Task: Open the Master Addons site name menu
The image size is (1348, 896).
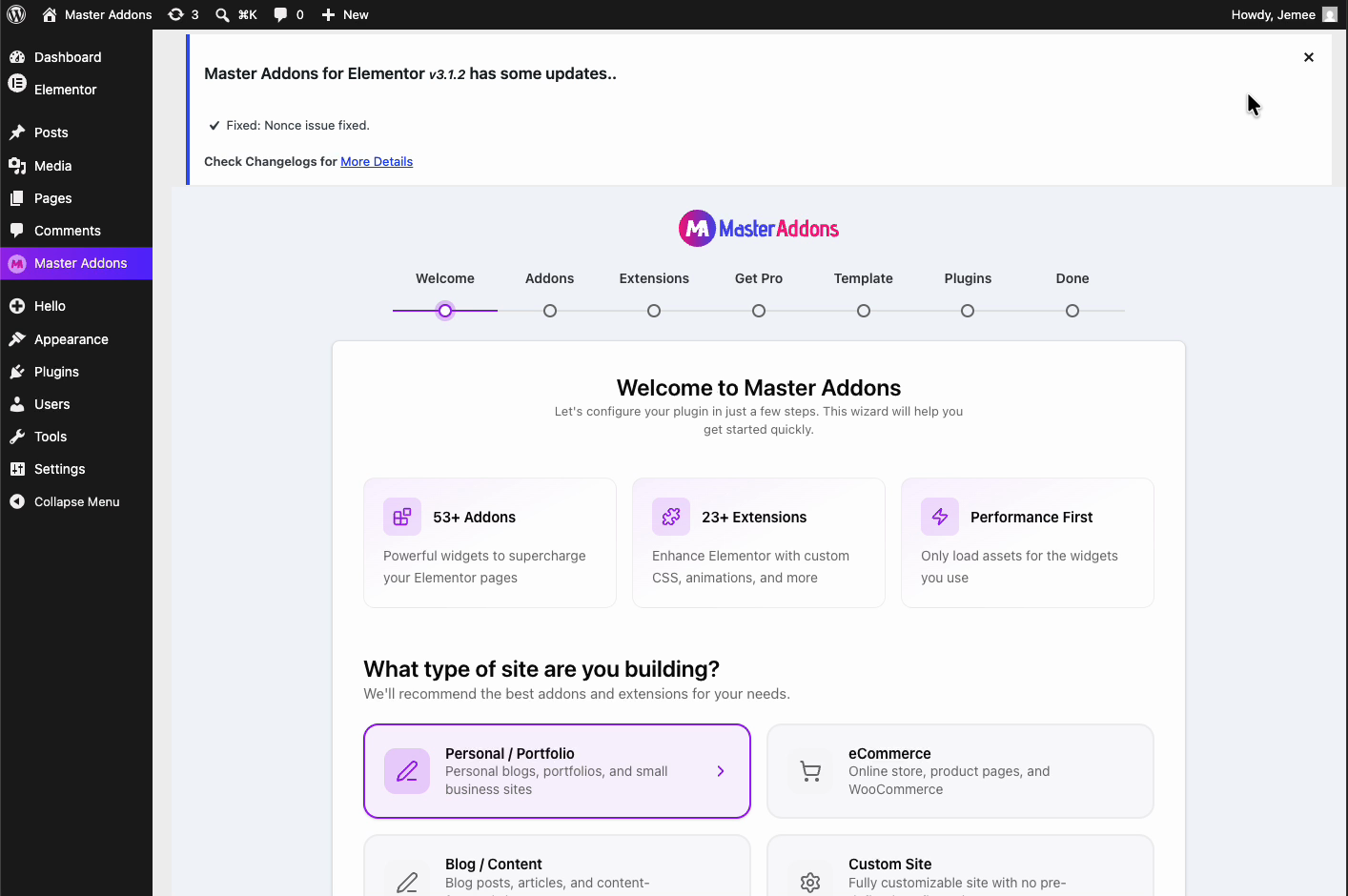Action: (x=109, y=14)
